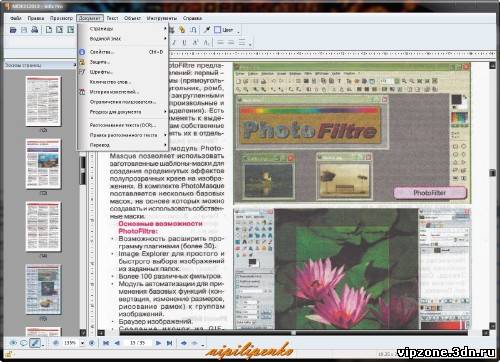
Task: Expand the 'Водяной знак' submenu
Action: tap(123, 39)
